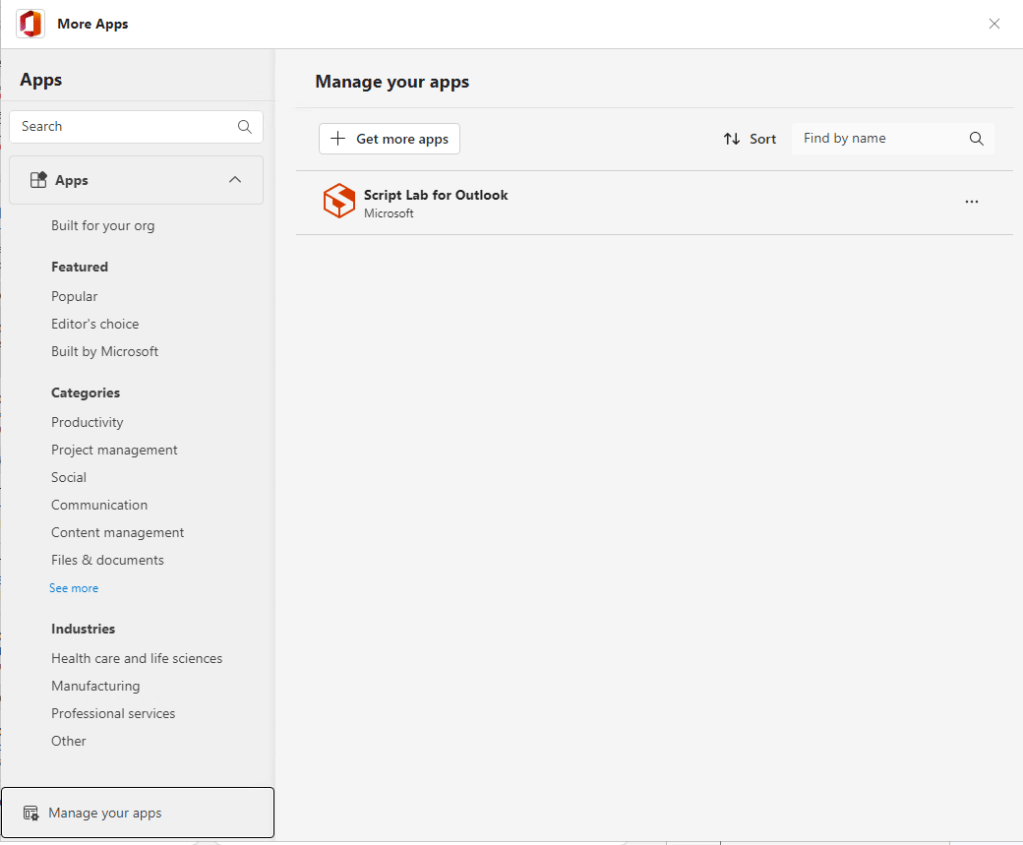Screen dimensions: 1023x845
Task: Click the Office logo in the title bar
Action: [x=31, y=24]
